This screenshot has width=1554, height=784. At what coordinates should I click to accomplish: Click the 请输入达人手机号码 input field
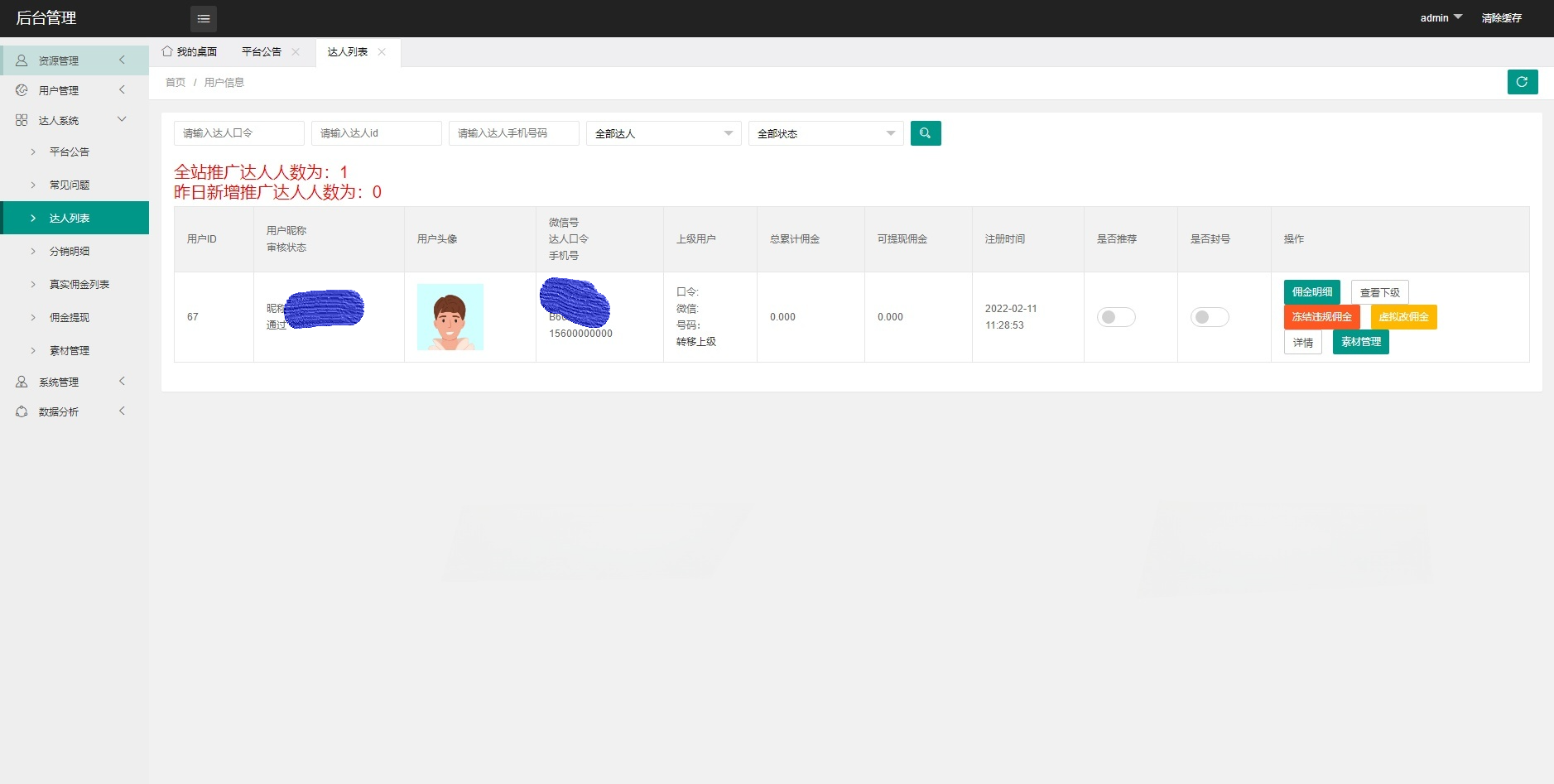click(513, 133)
